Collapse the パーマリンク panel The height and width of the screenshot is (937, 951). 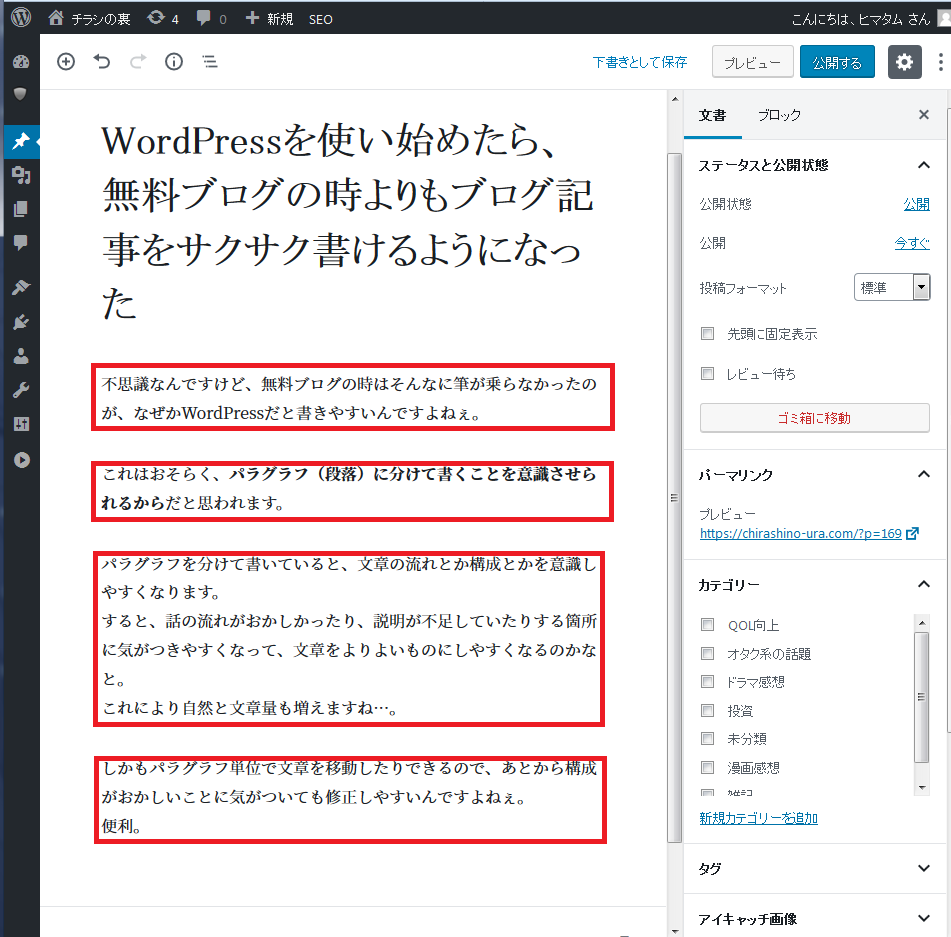coord(815,474)
